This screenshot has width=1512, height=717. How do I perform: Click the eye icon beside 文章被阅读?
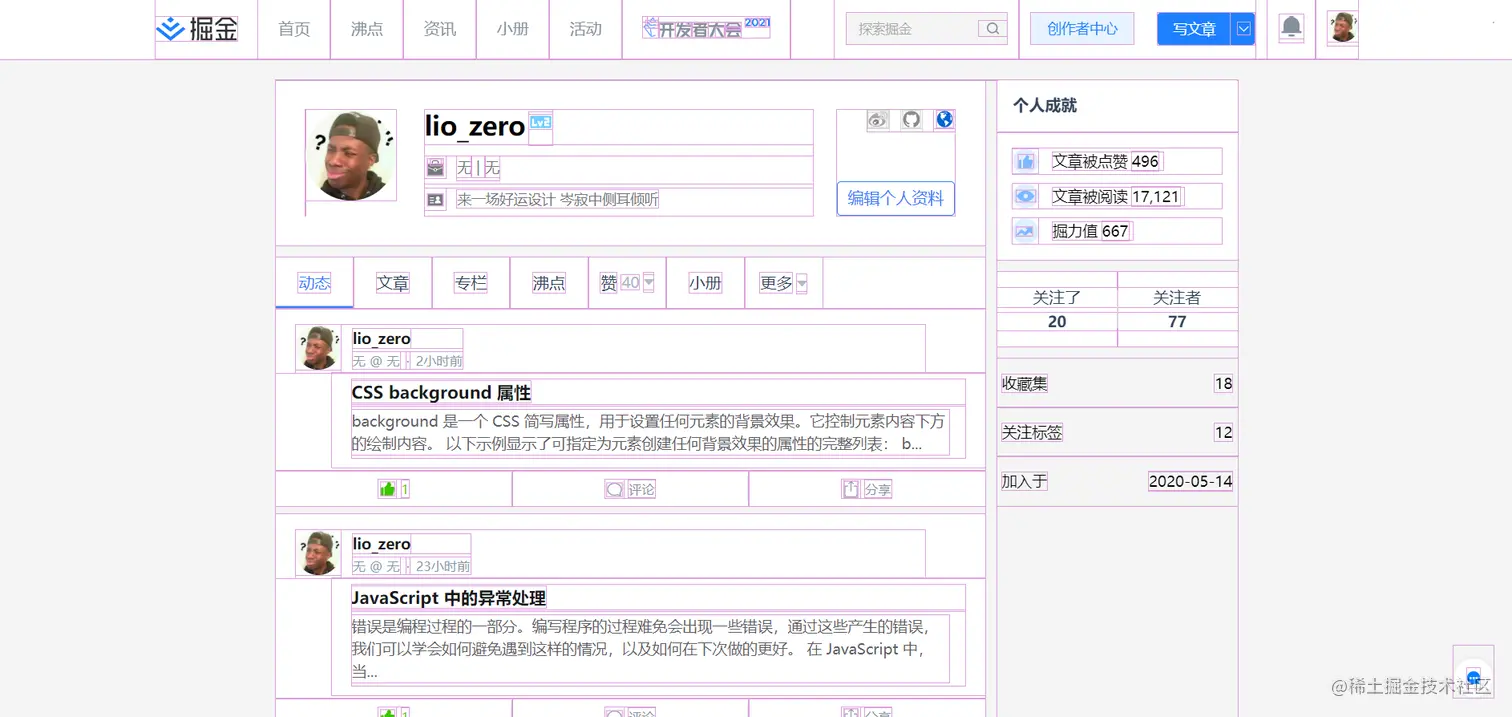pyautogui.click(x=1025, y=196)
